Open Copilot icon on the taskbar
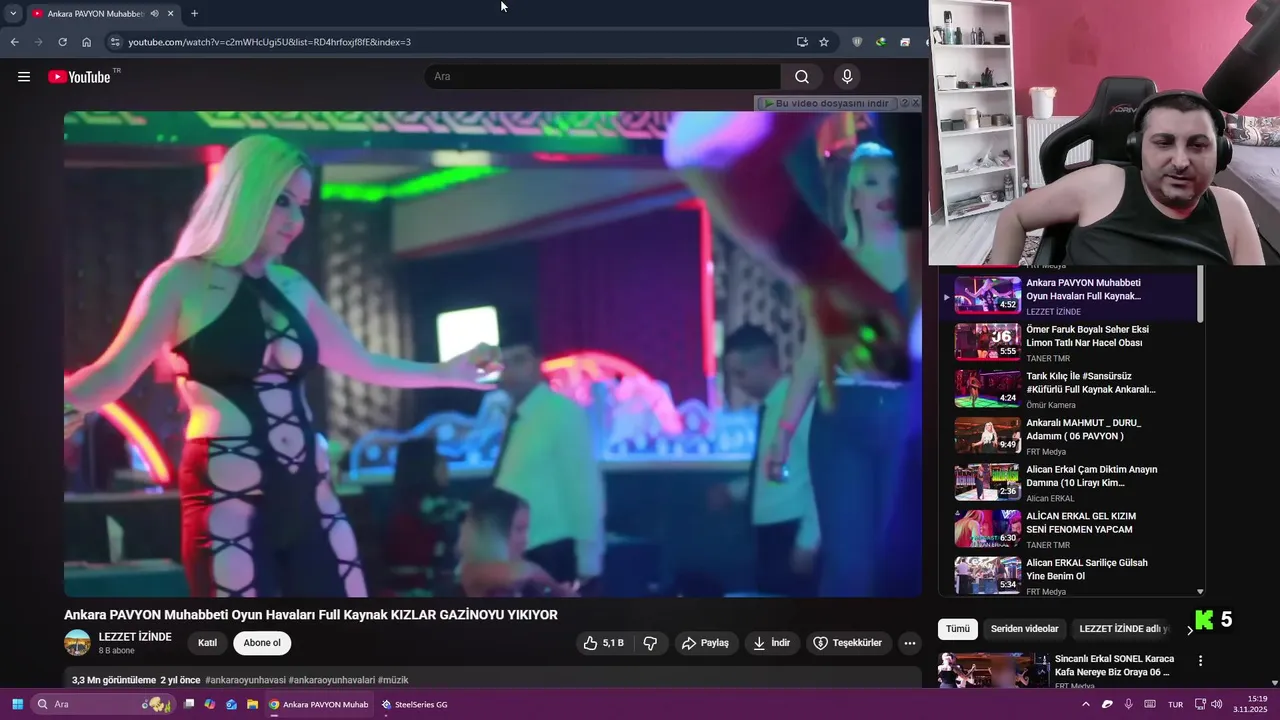This screenshot has width=1280, height=720. (x=210, y=704)
